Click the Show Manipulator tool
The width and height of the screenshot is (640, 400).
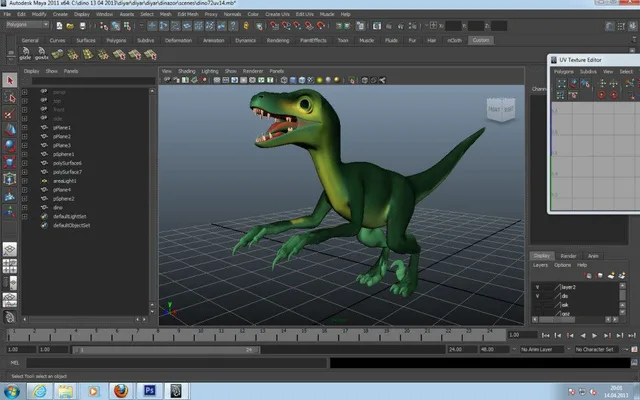pyautogui.click(x=10, y=211)
